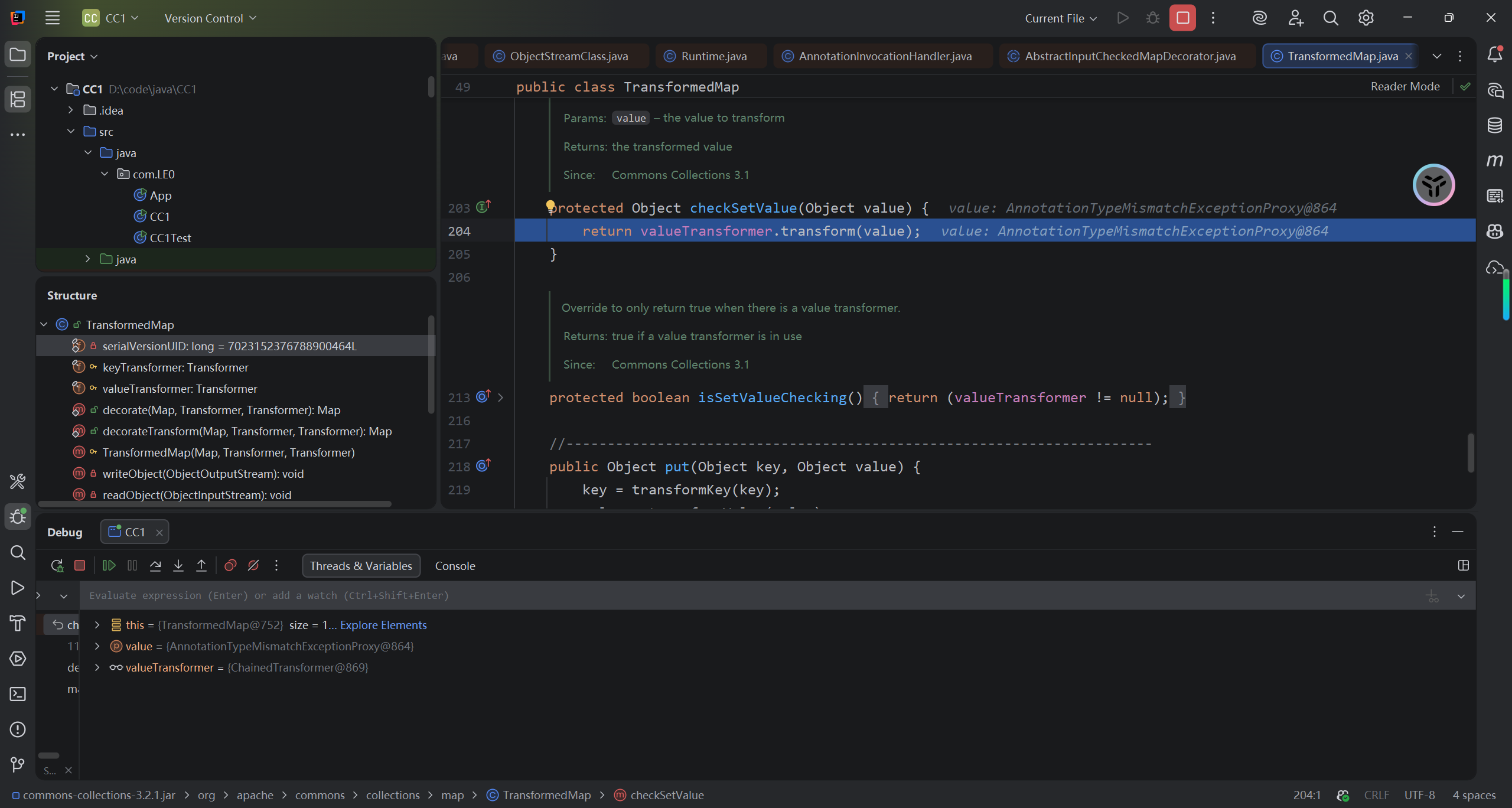This screenshot has height=808, width=1512.
Task: Open the Database tool window icon
Action: (x=1495, y=125)
